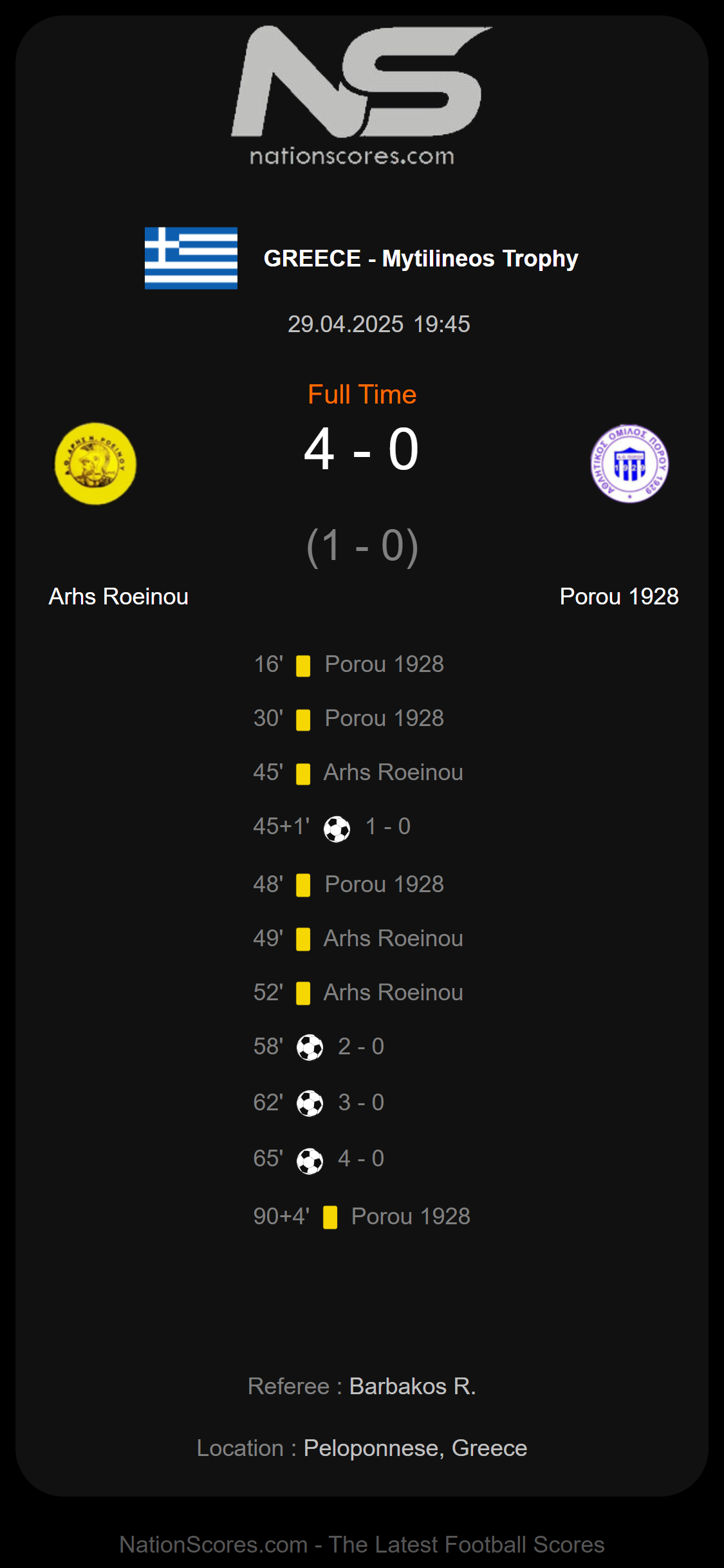Viewport: 724px width, 1568px height.
Task: Click the Greece flag icon
Action: [x=191, y=258]
